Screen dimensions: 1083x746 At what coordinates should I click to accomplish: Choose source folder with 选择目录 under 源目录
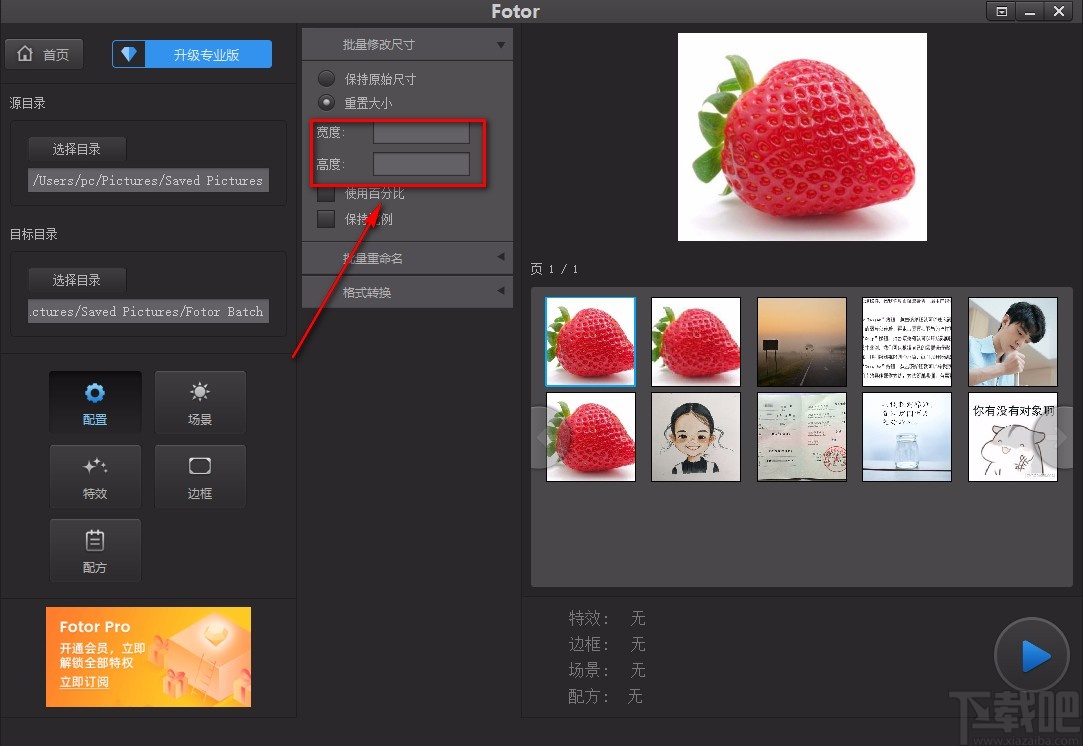[77, 149]
